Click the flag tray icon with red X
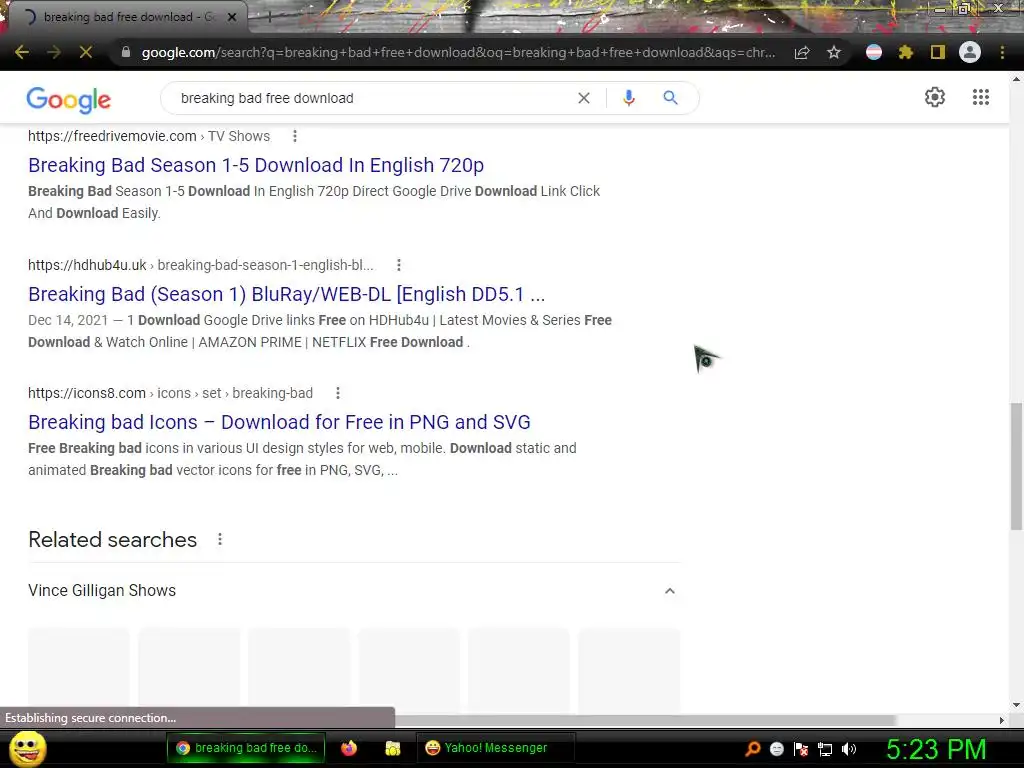1024x768 pixels. click(x=801, y=749)
